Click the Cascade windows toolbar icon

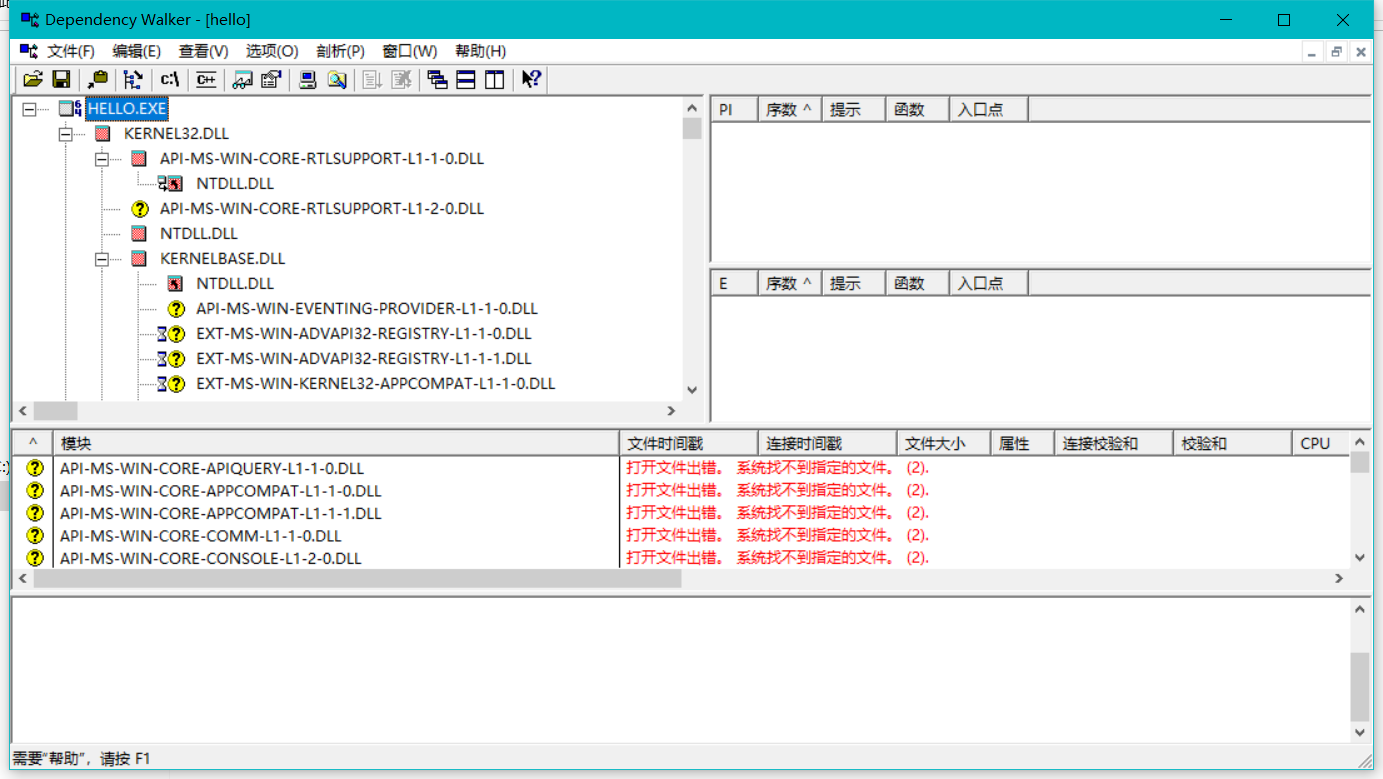coord(438,80)
